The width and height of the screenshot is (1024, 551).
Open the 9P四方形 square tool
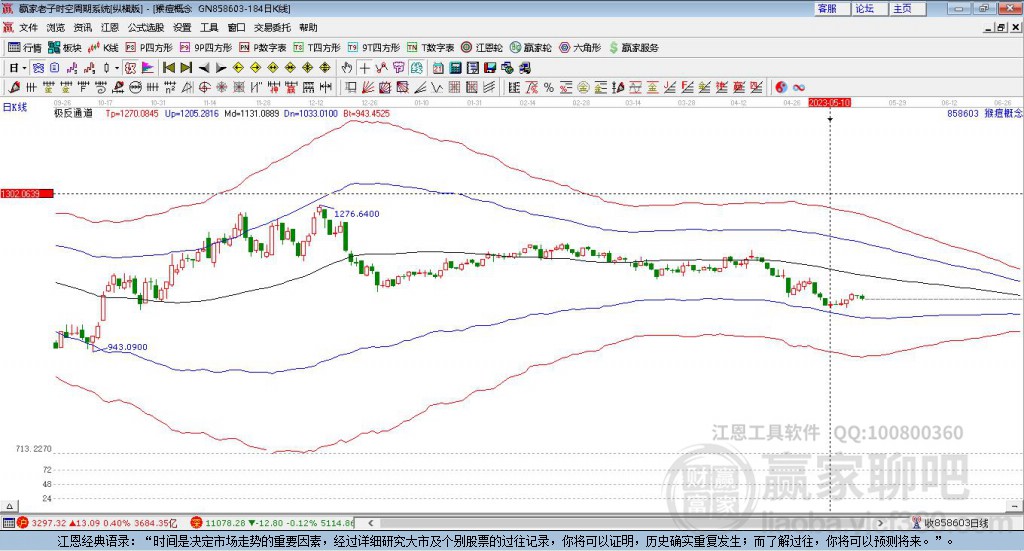tap(206, 48)
